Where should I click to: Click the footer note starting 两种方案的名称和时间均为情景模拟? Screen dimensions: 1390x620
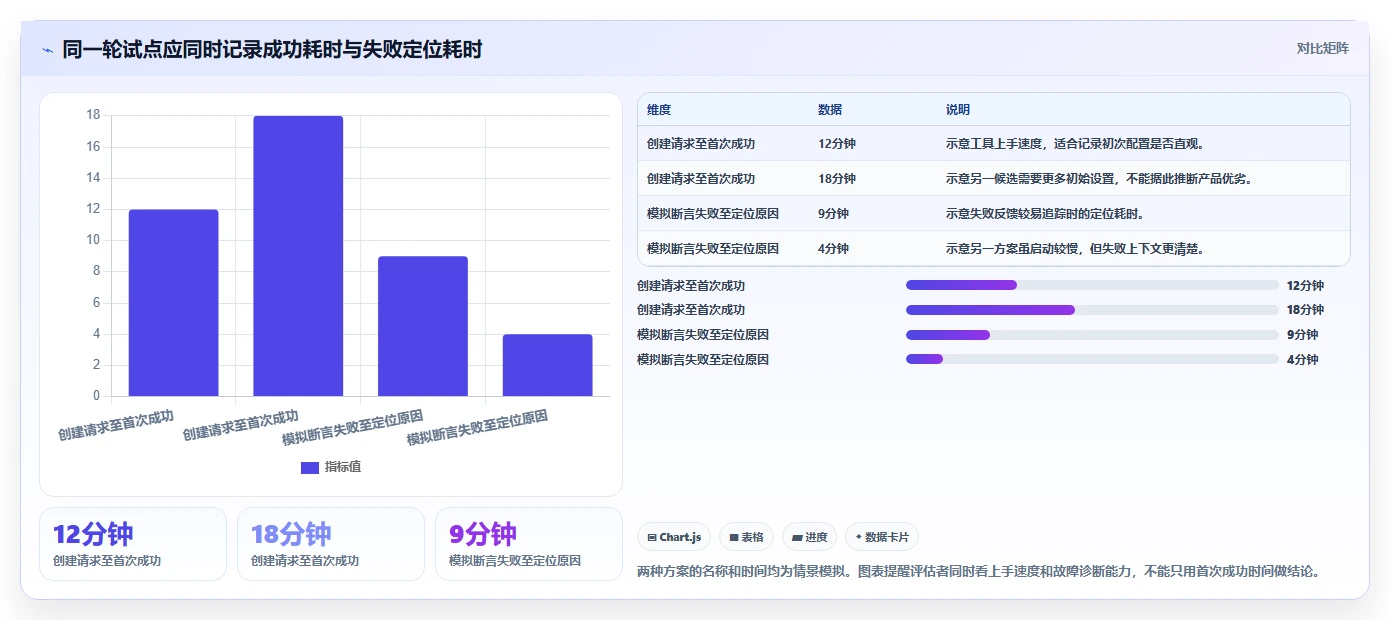[979, 572]
